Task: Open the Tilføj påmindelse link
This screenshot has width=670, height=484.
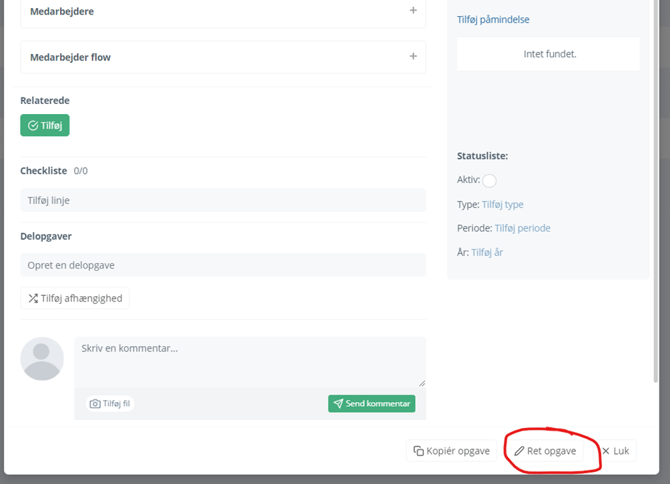Action: point(493,20)
